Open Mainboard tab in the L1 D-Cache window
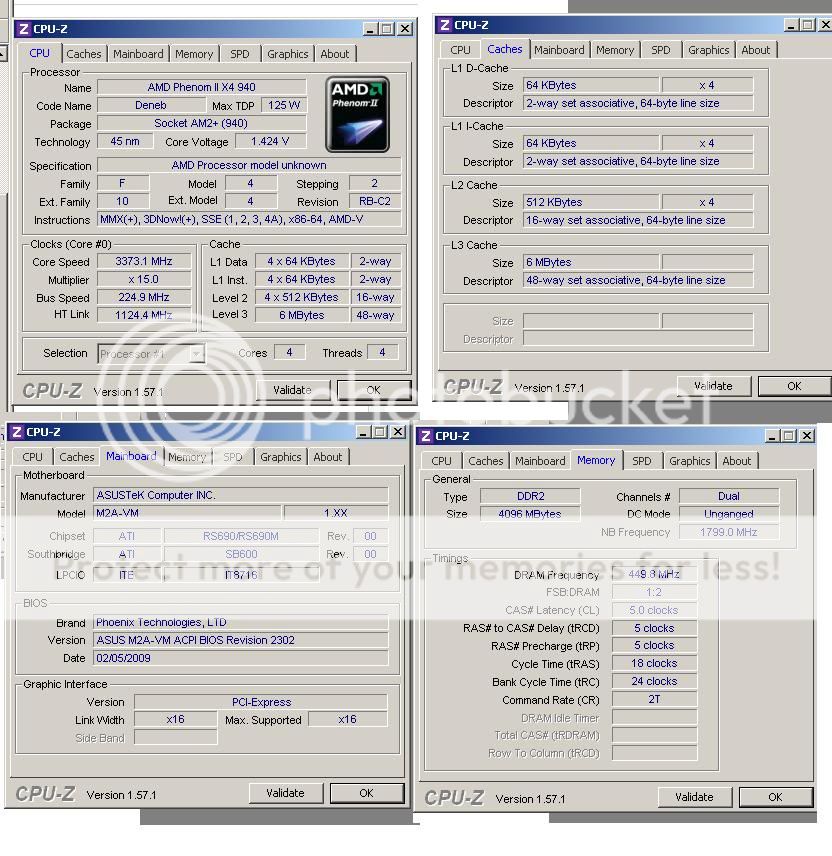 coord(559,50)
